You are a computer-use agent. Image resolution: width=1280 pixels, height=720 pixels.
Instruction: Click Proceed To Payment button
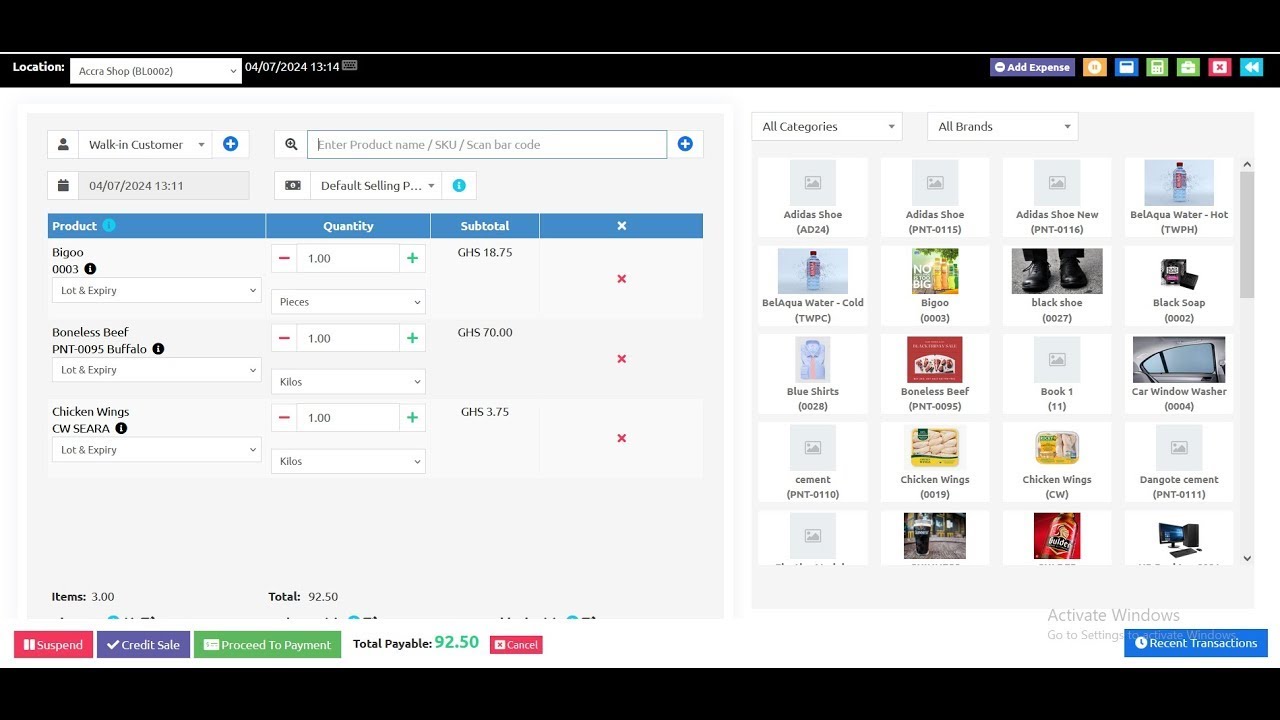click(x=267, y=645)
